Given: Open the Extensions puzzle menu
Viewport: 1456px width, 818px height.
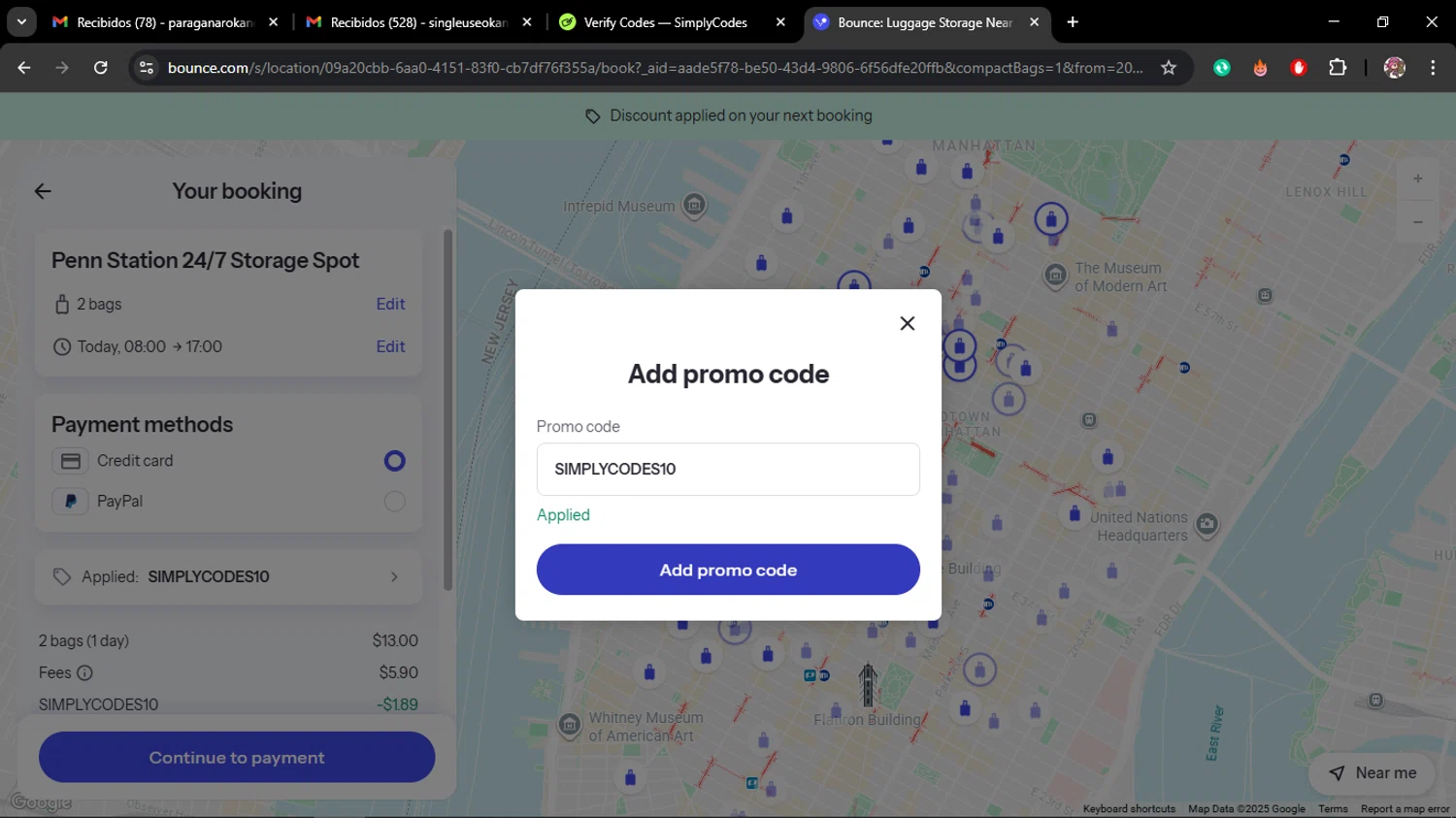Looking at the screenshot, I should click(1338, 68).
